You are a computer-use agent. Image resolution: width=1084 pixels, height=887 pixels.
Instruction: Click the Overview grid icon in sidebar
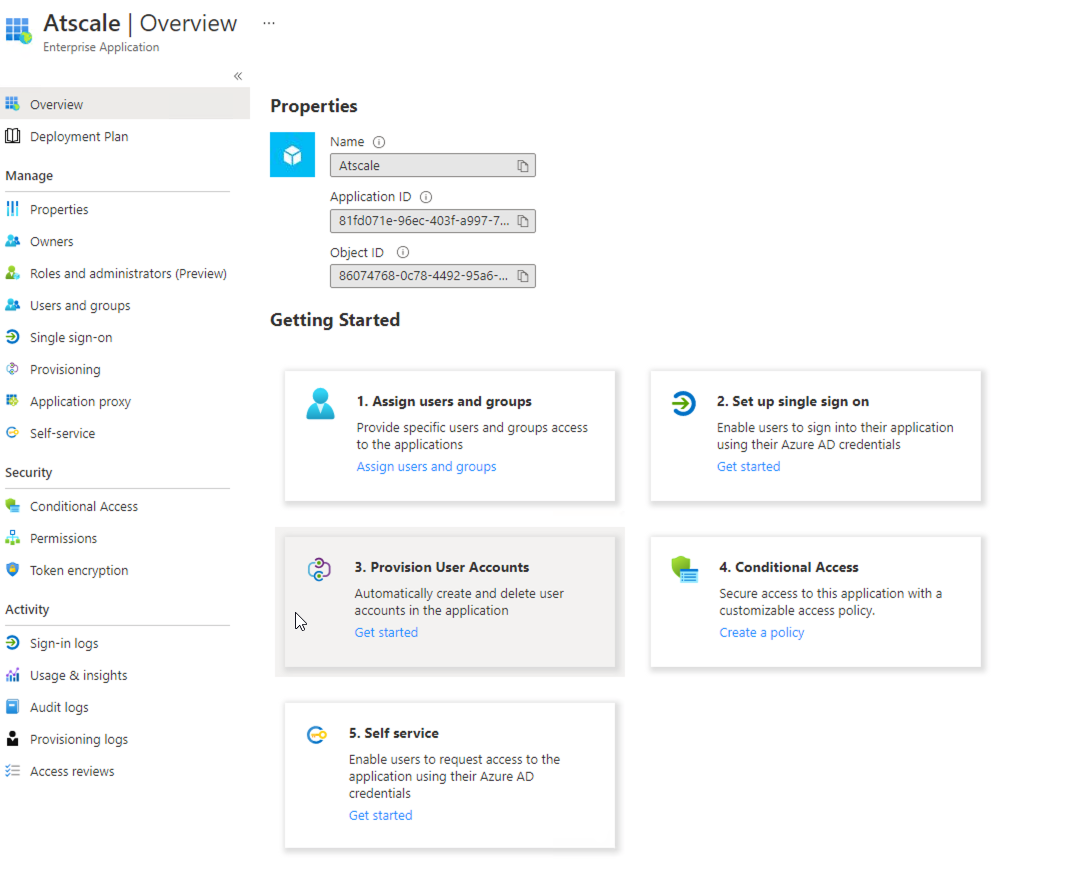12,104
